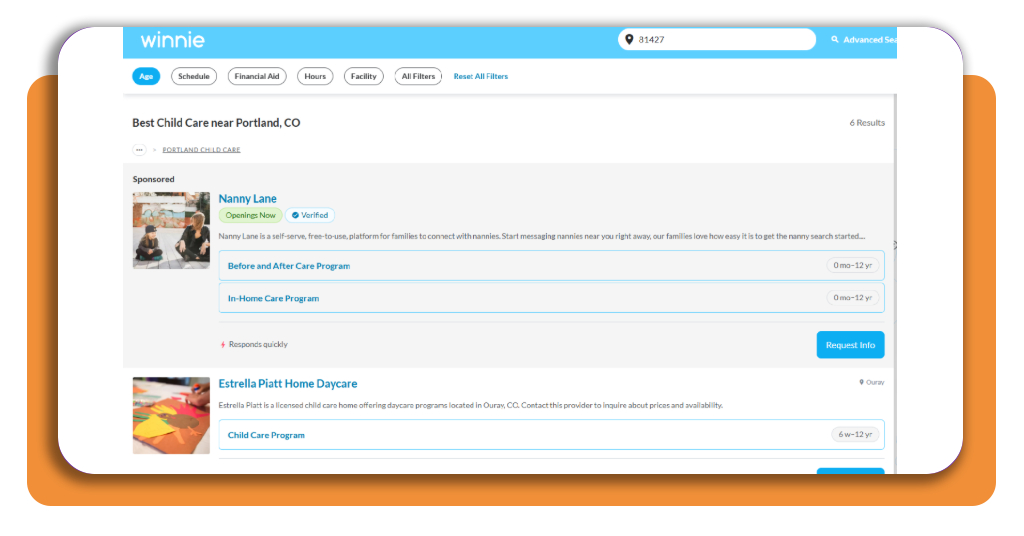The image size is (1024, 536).
Task: Click the zip code search field with 81427
Action: pos(716,39)
